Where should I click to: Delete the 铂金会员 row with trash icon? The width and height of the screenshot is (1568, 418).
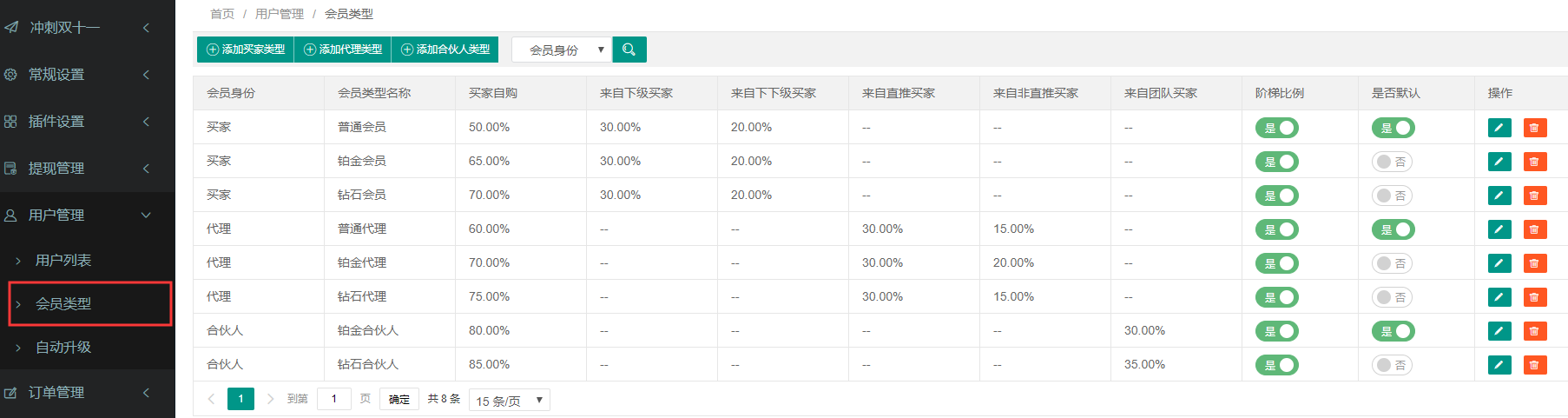point(1535,162)
